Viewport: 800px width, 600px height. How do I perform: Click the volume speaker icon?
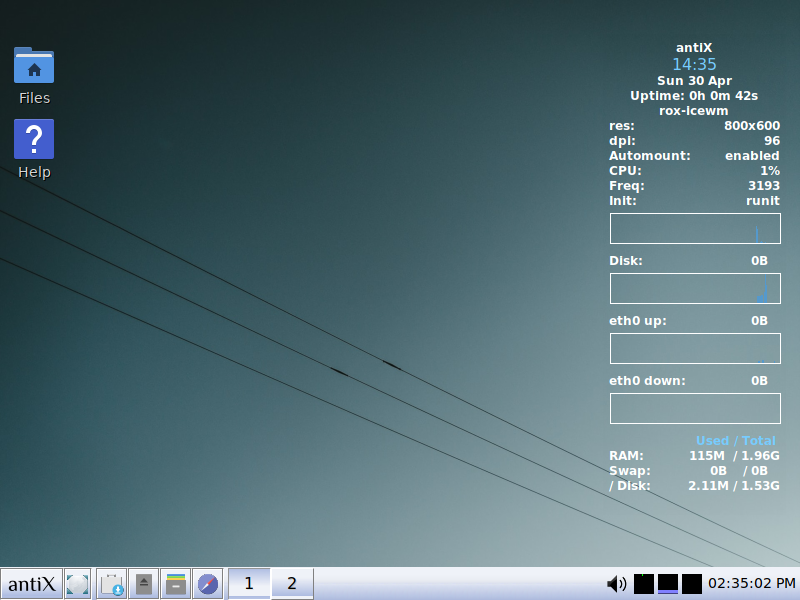pos(617,583)
